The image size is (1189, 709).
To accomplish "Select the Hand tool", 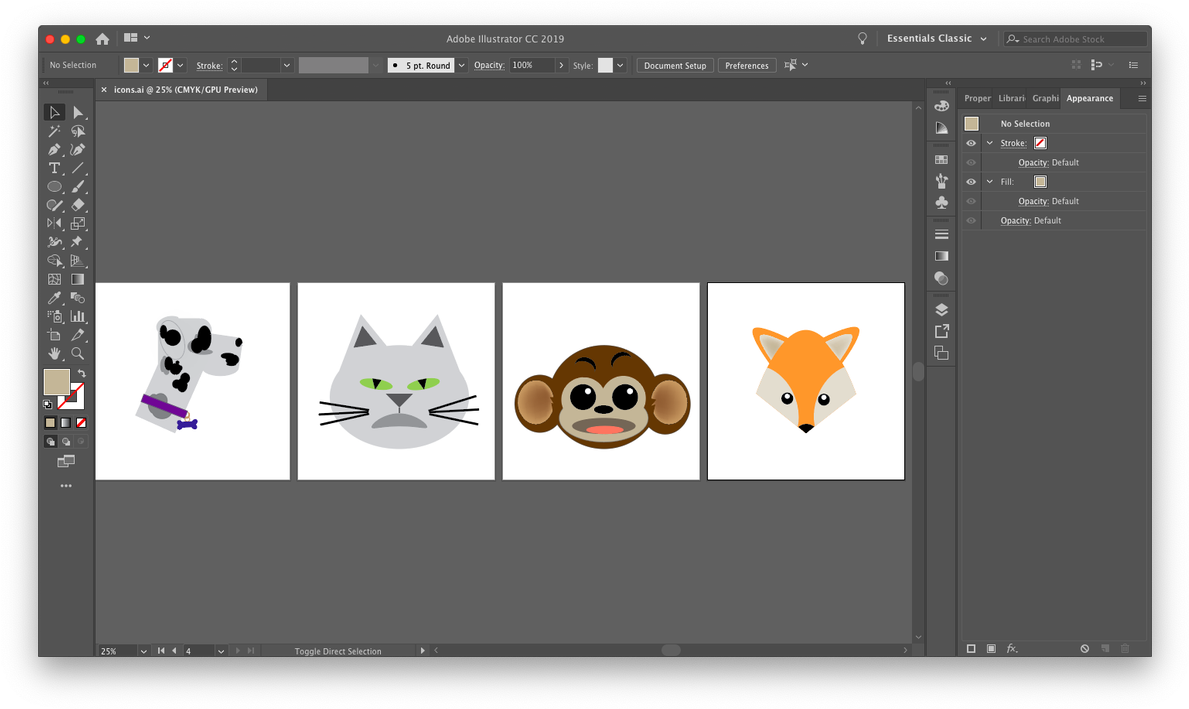I will (54, 354).
